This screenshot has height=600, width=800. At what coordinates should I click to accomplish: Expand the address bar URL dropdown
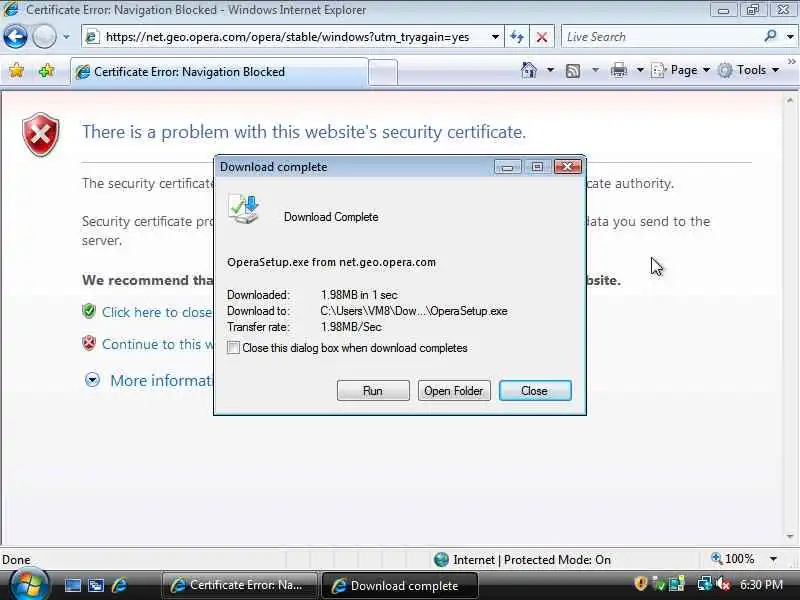pyautogui.click(x=495, y=37)
